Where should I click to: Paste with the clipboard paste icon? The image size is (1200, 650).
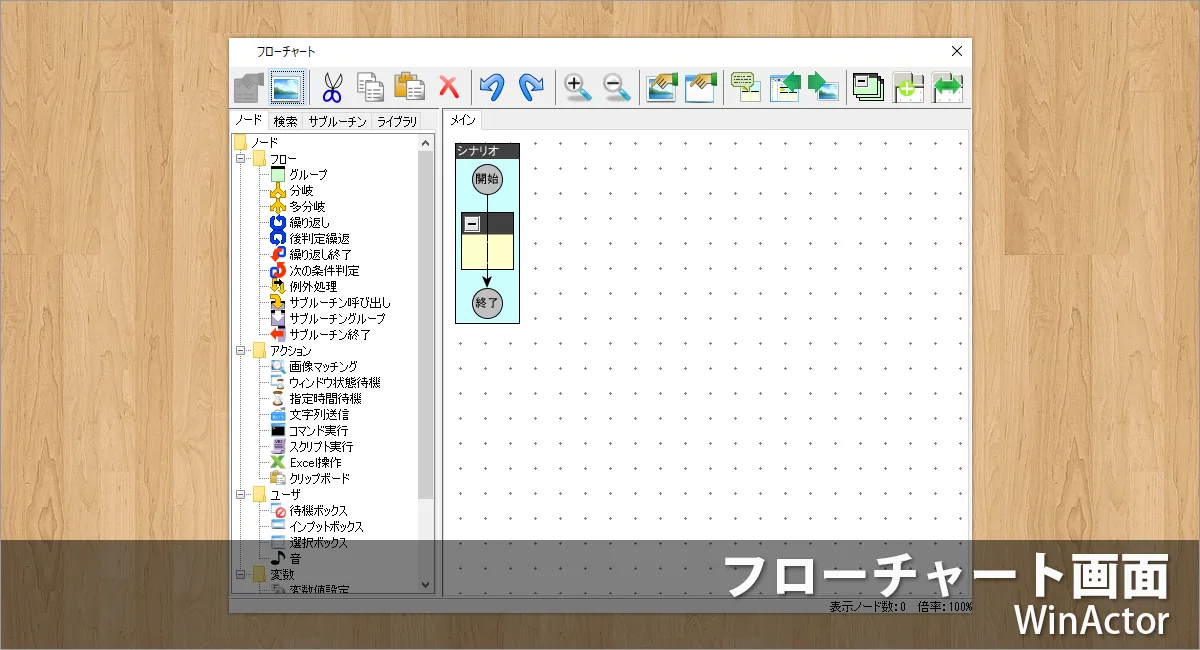coord(410,87)
